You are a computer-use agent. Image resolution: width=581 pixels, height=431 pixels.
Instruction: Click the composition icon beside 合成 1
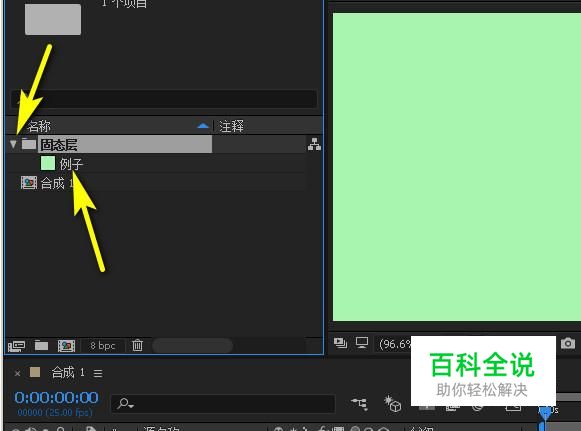point(29,183)
